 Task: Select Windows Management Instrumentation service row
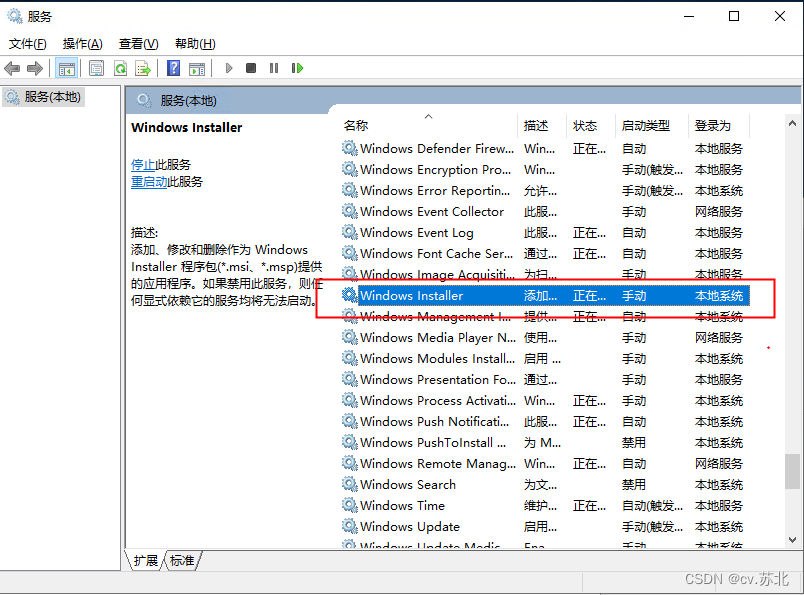(545, 316)
